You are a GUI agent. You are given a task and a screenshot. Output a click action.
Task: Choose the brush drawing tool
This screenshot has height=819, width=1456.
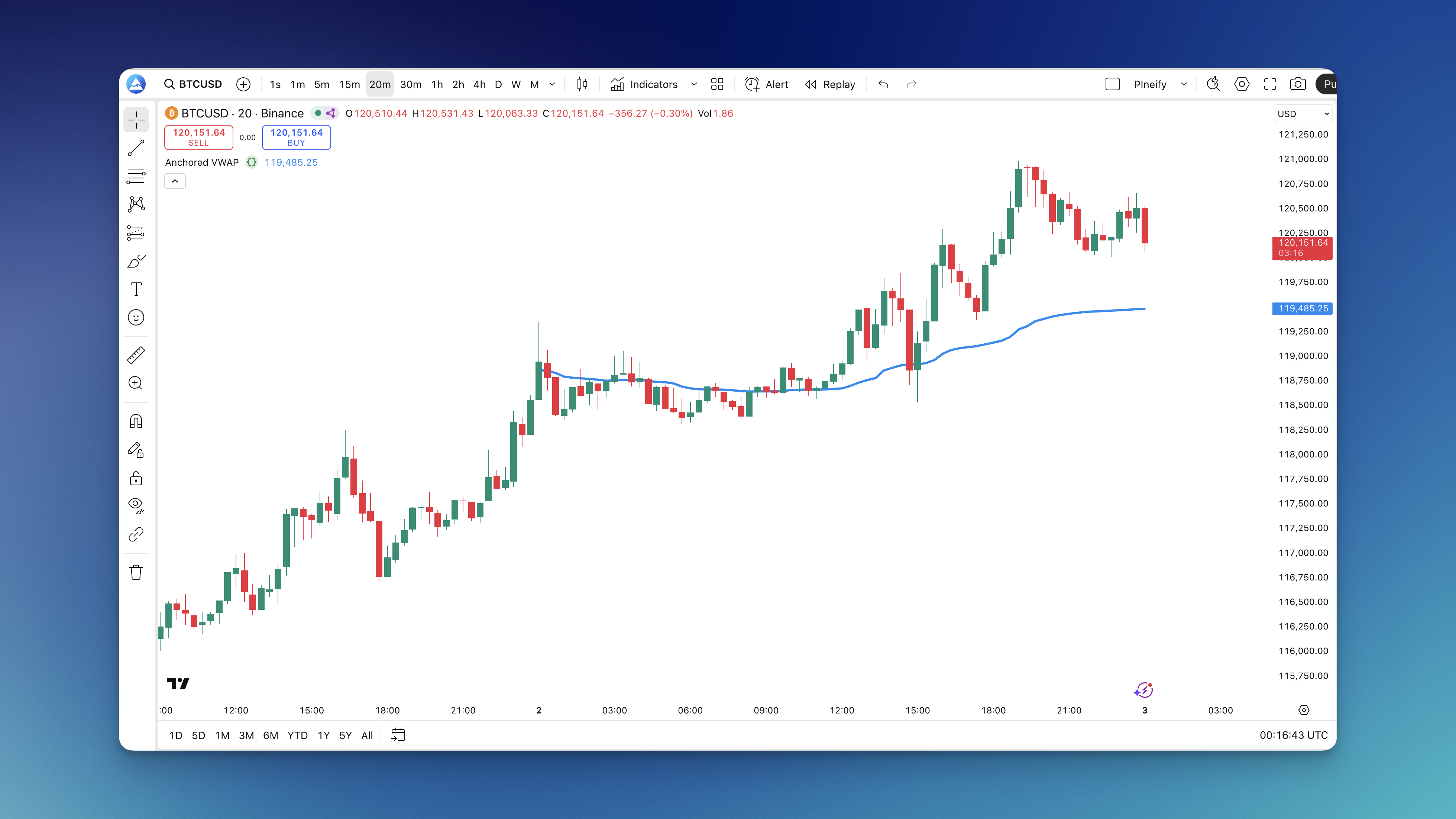pyautogui.click(x=136, y=261)
